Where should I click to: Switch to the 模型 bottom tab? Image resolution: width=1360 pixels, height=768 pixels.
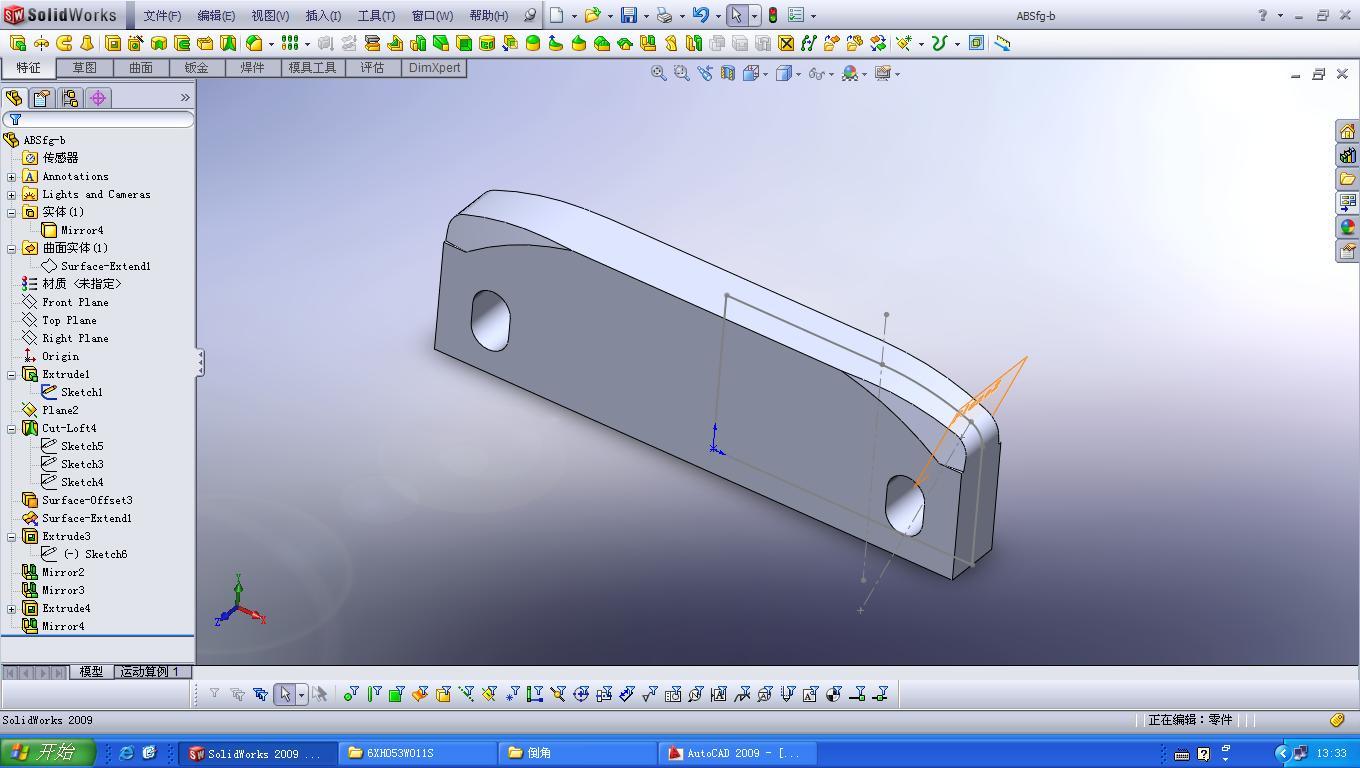click(91, 672)
